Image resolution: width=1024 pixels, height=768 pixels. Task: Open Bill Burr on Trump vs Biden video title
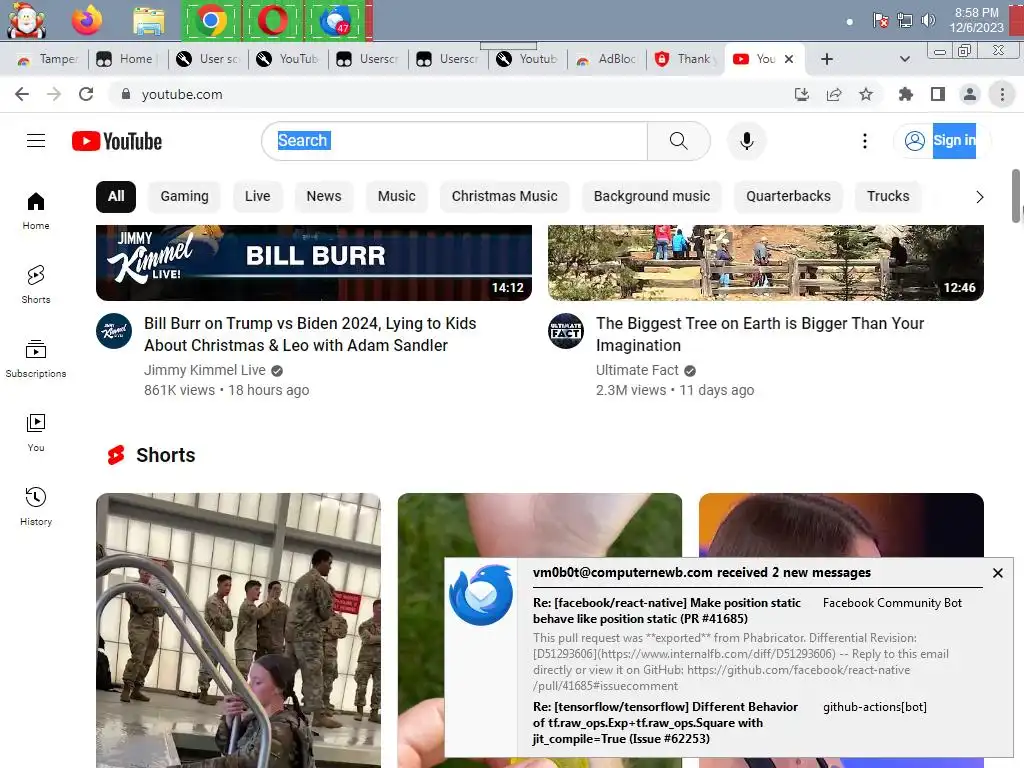[310, 334]
